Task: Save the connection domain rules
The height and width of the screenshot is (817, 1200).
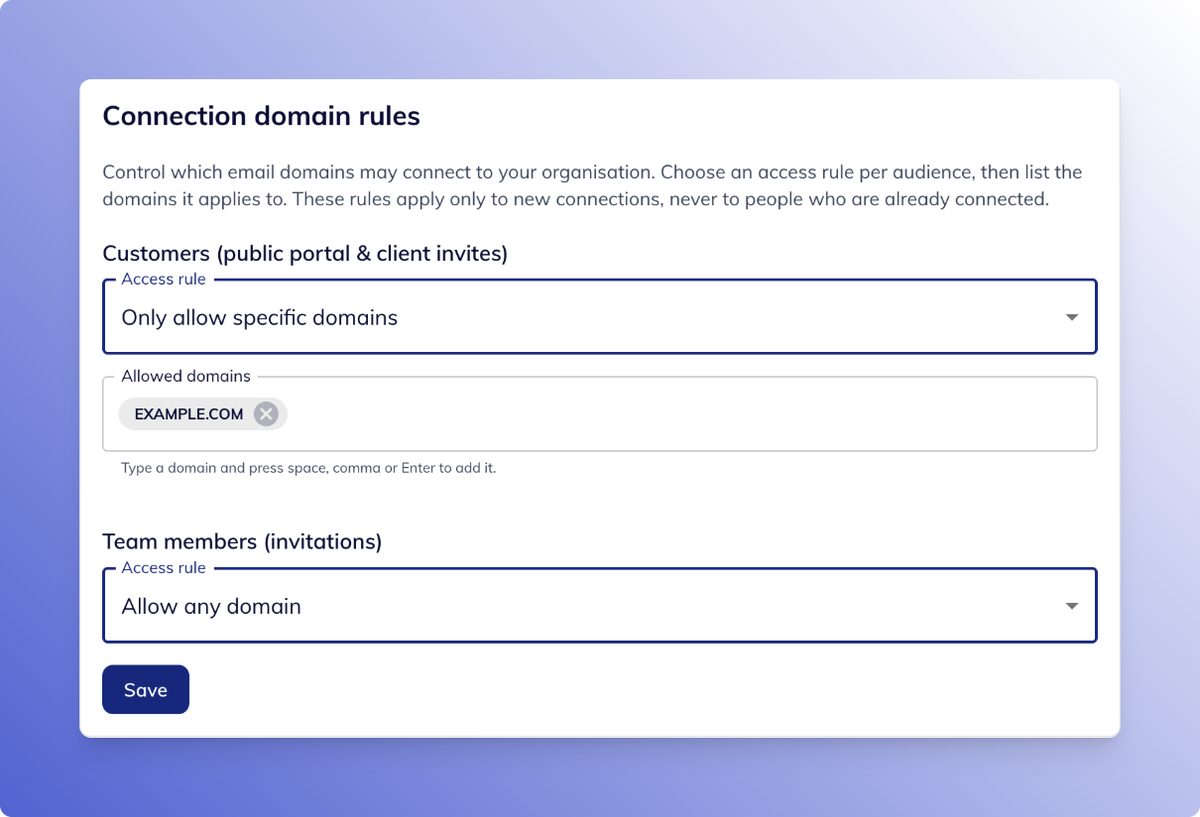Action: coord(145,690)
